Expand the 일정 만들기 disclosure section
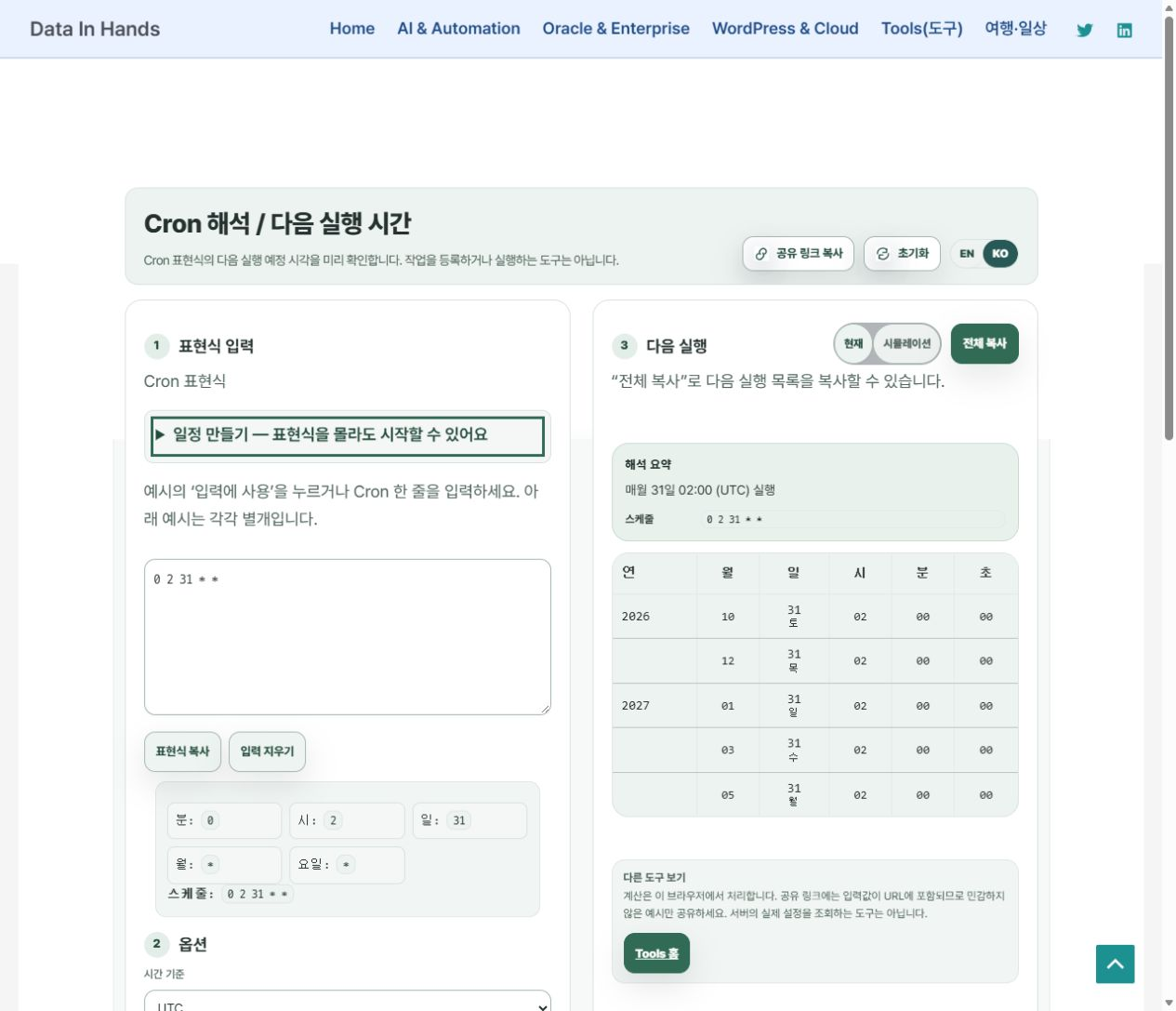 pos(348,435)
